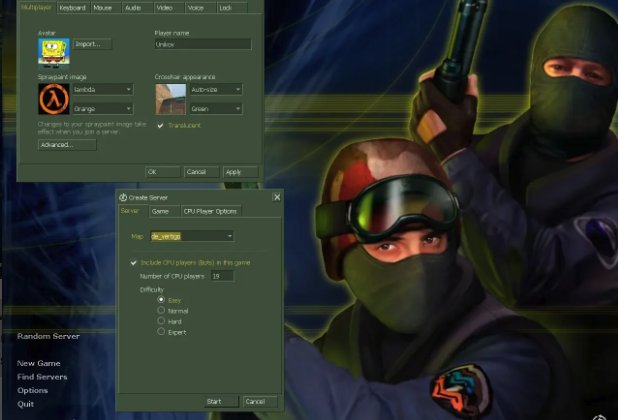Expand the Green crosshair color dropdown
The image size is (618, 420).
(239, 108)
